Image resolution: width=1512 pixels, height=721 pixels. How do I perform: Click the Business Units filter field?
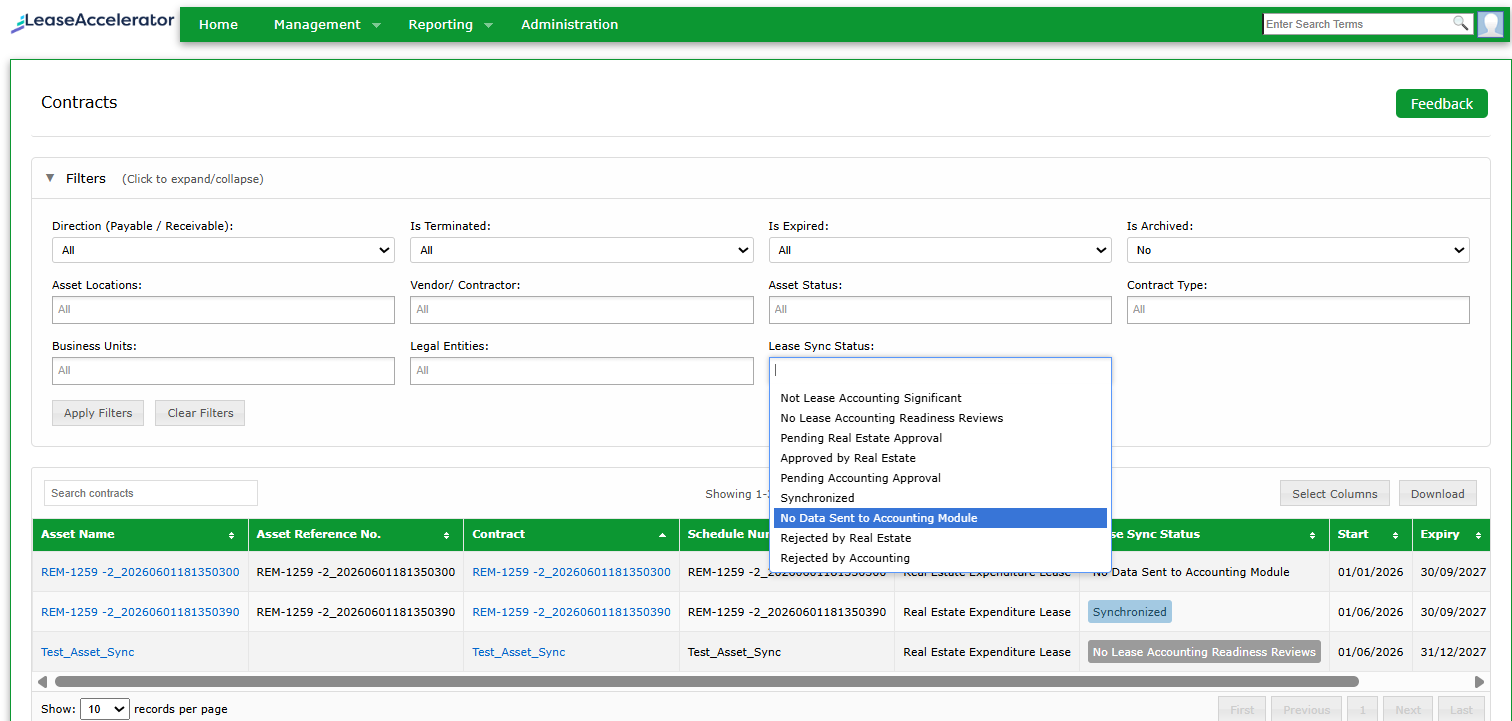point(223,371)
